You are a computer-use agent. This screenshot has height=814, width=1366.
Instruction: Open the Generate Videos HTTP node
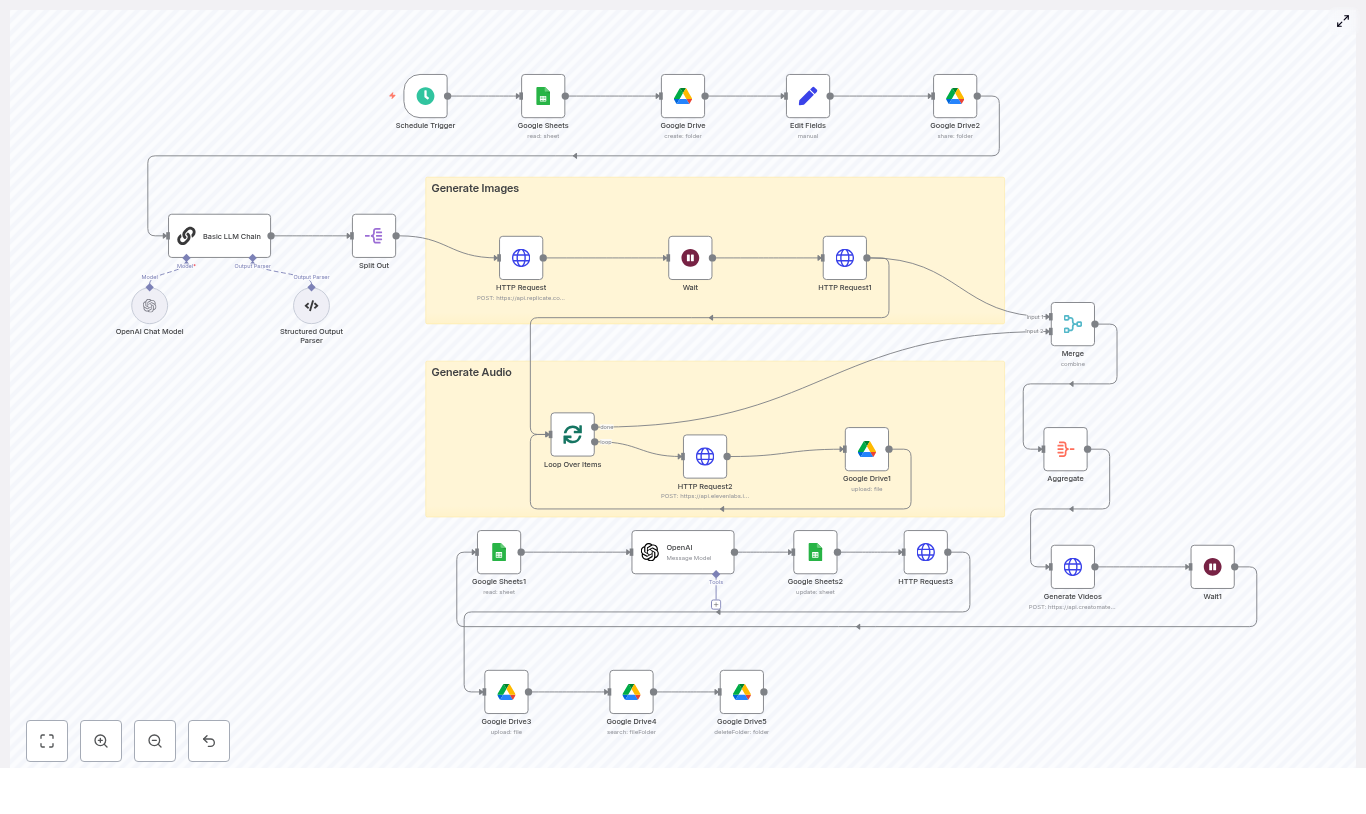click(1072, 567)
